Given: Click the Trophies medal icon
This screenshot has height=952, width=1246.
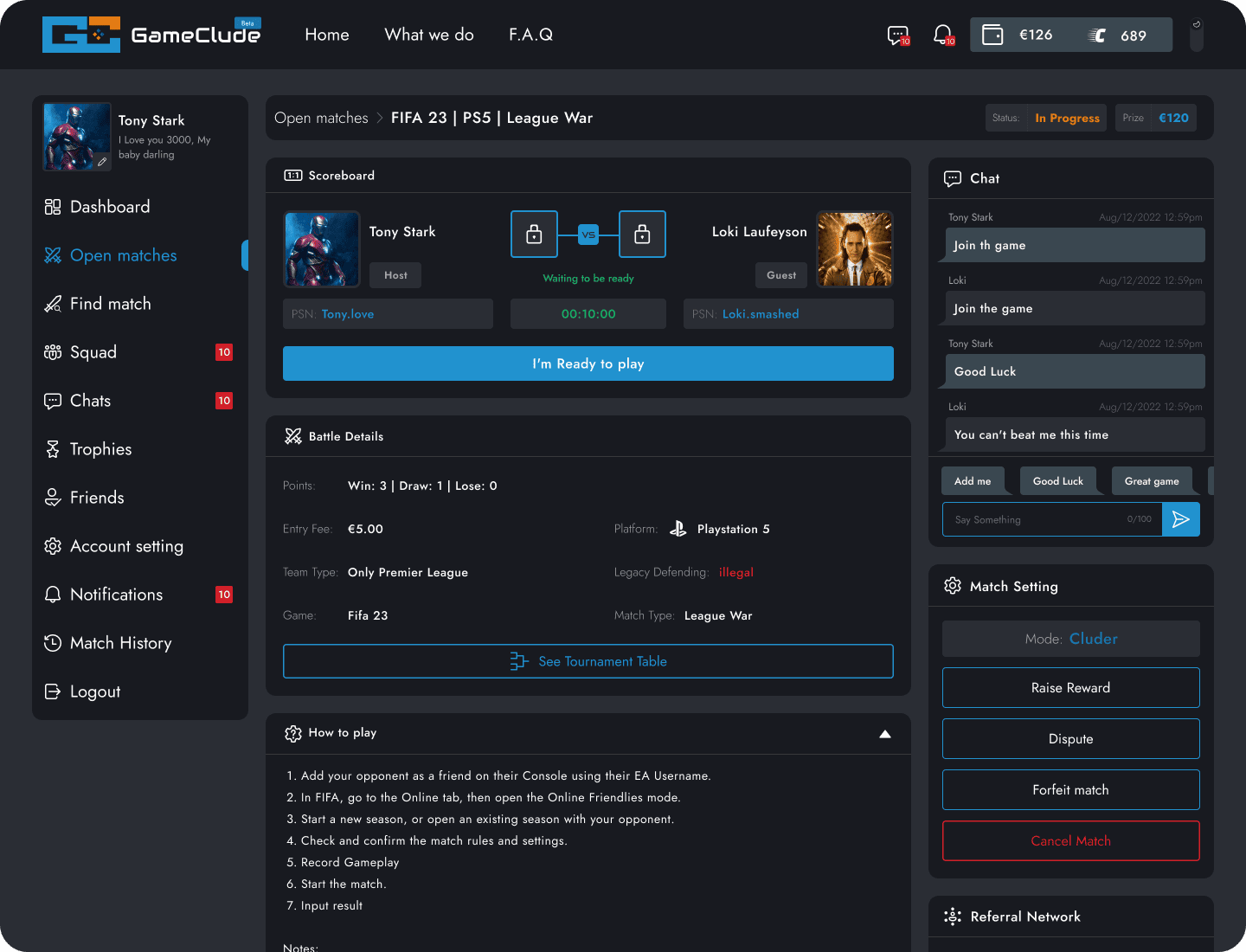Looking at the screenshot, I should tap(53, 449).
